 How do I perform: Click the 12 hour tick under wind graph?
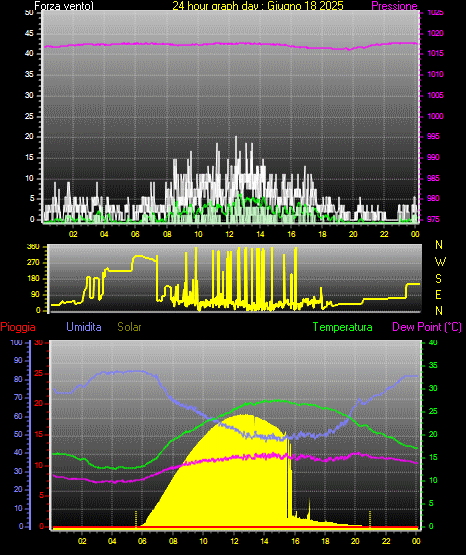click(x=229, y=234)
